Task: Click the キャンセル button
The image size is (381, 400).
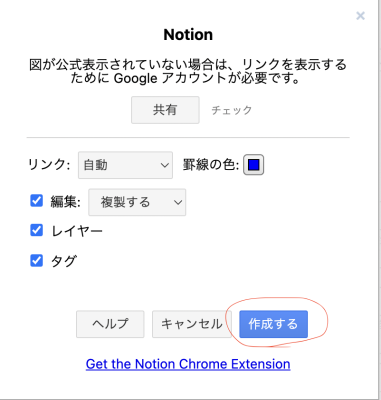Action: pyautogui.click(x=192, y=324)
